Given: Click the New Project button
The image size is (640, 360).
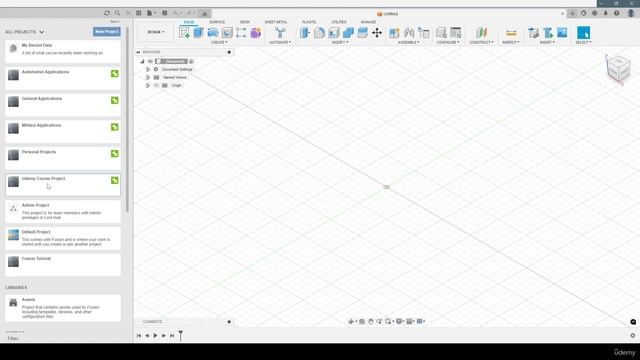Looking at the screenshot, I should (107, 32).
